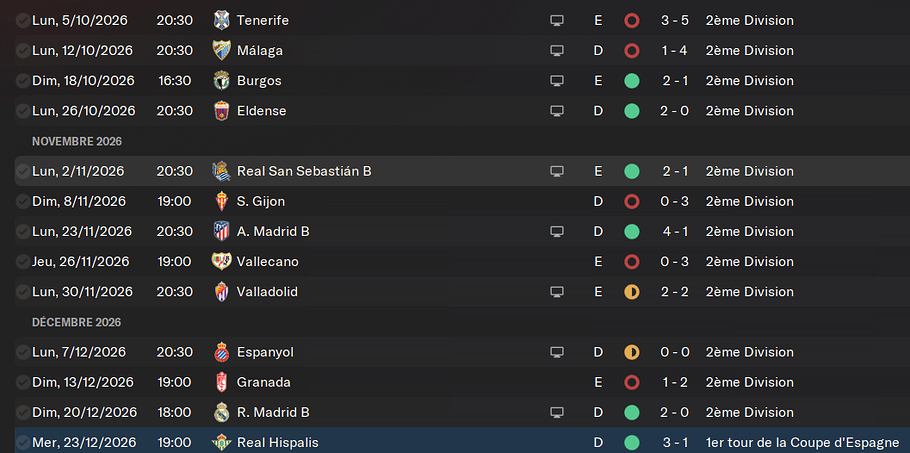910x453 pixels.
Task: Toggle the checkmark beside Mer, 23/12/2026
Action: [23, 443]
